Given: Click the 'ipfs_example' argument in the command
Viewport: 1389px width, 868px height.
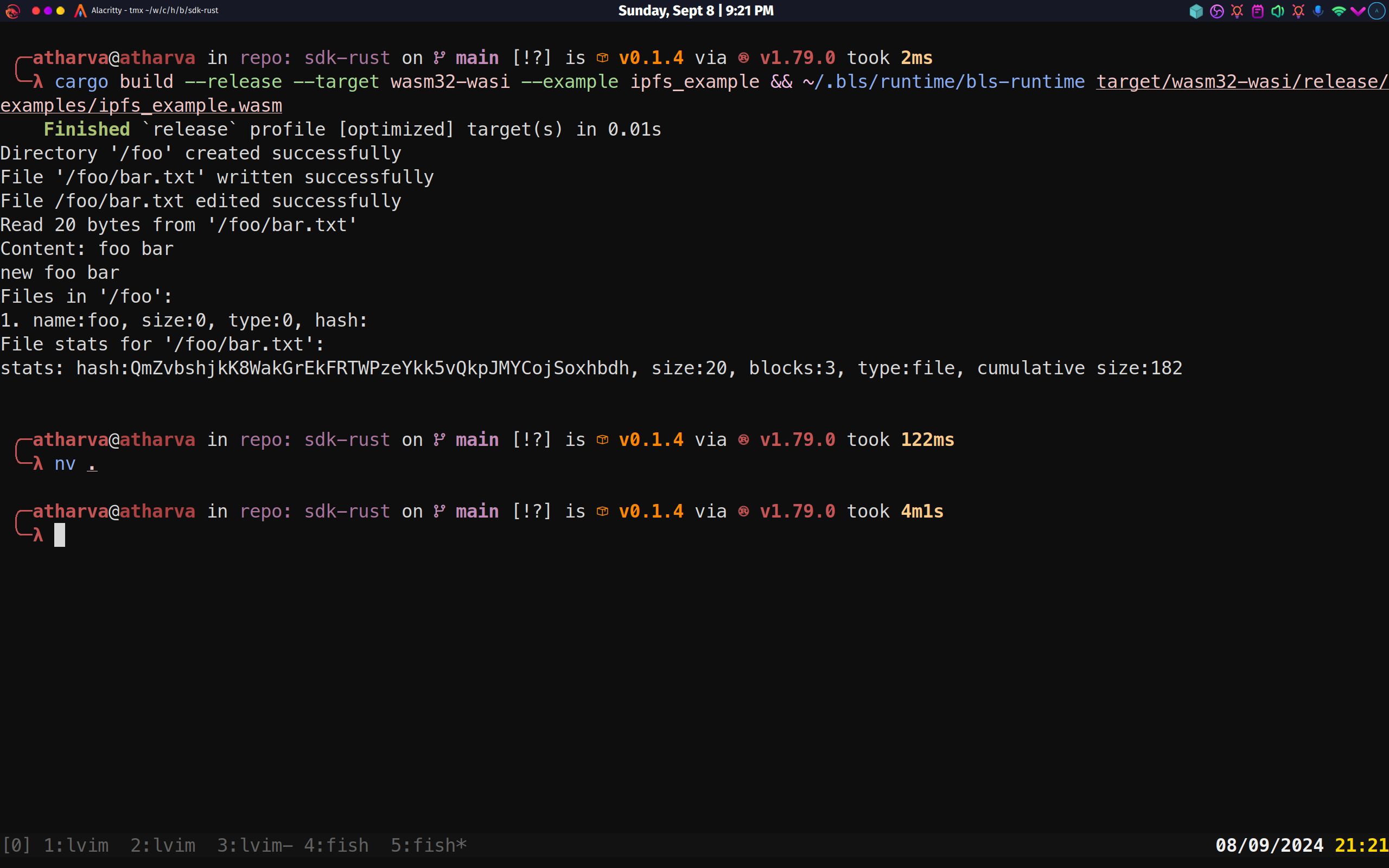Looking at the screenshot, I should tap(694, 81).
